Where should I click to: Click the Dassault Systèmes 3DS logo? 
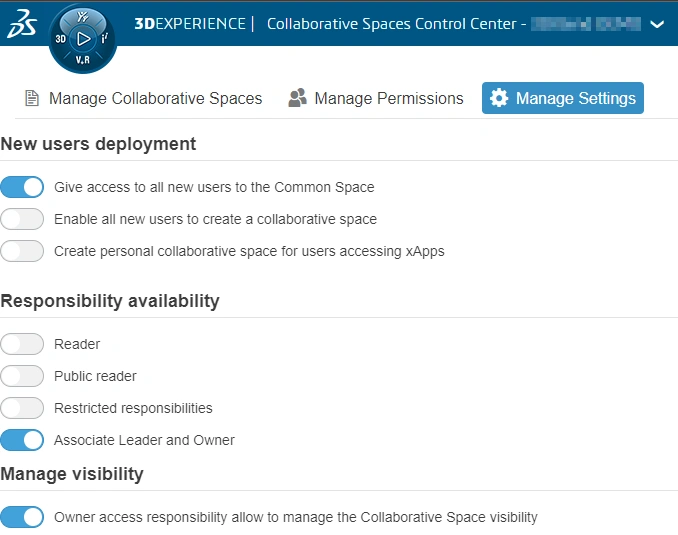(22, 25)
